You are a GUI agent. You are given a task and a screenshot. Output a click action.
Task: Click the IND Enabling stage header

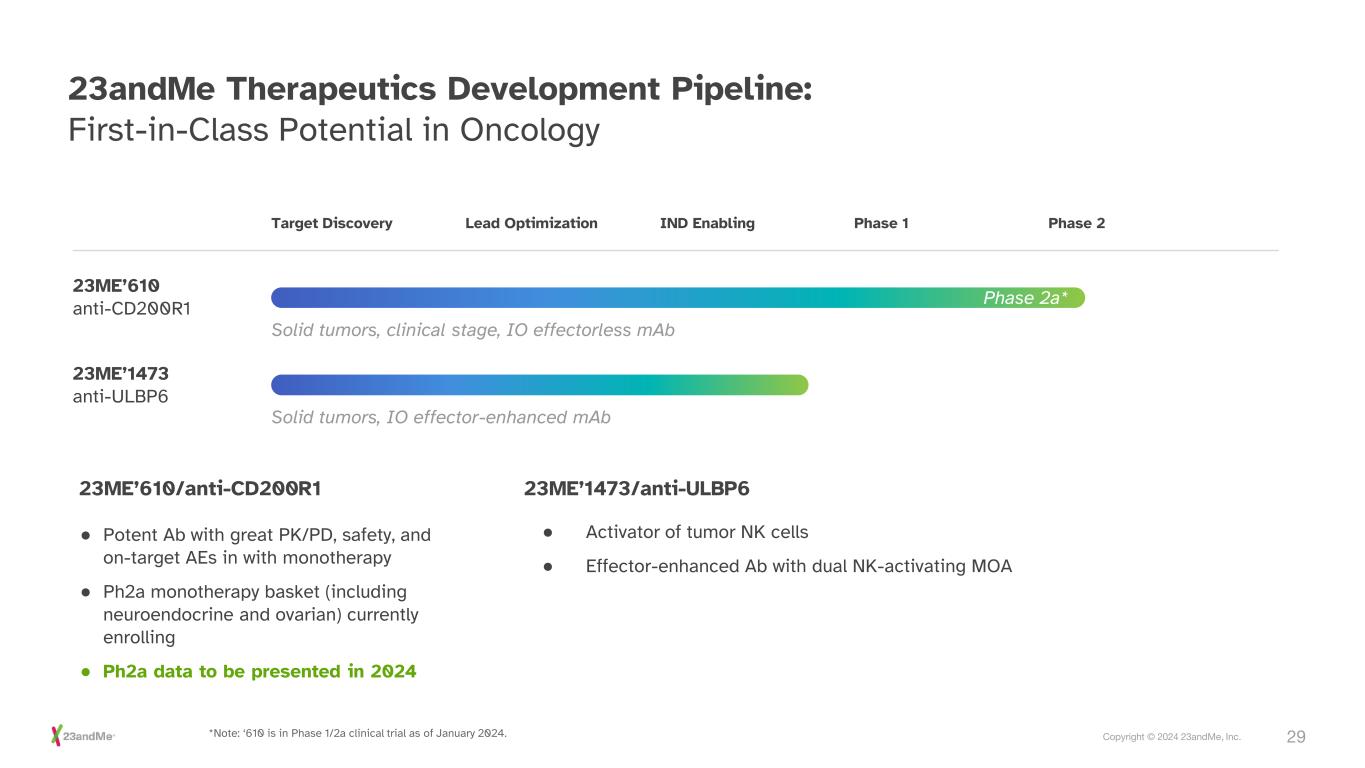coord(707,223)
